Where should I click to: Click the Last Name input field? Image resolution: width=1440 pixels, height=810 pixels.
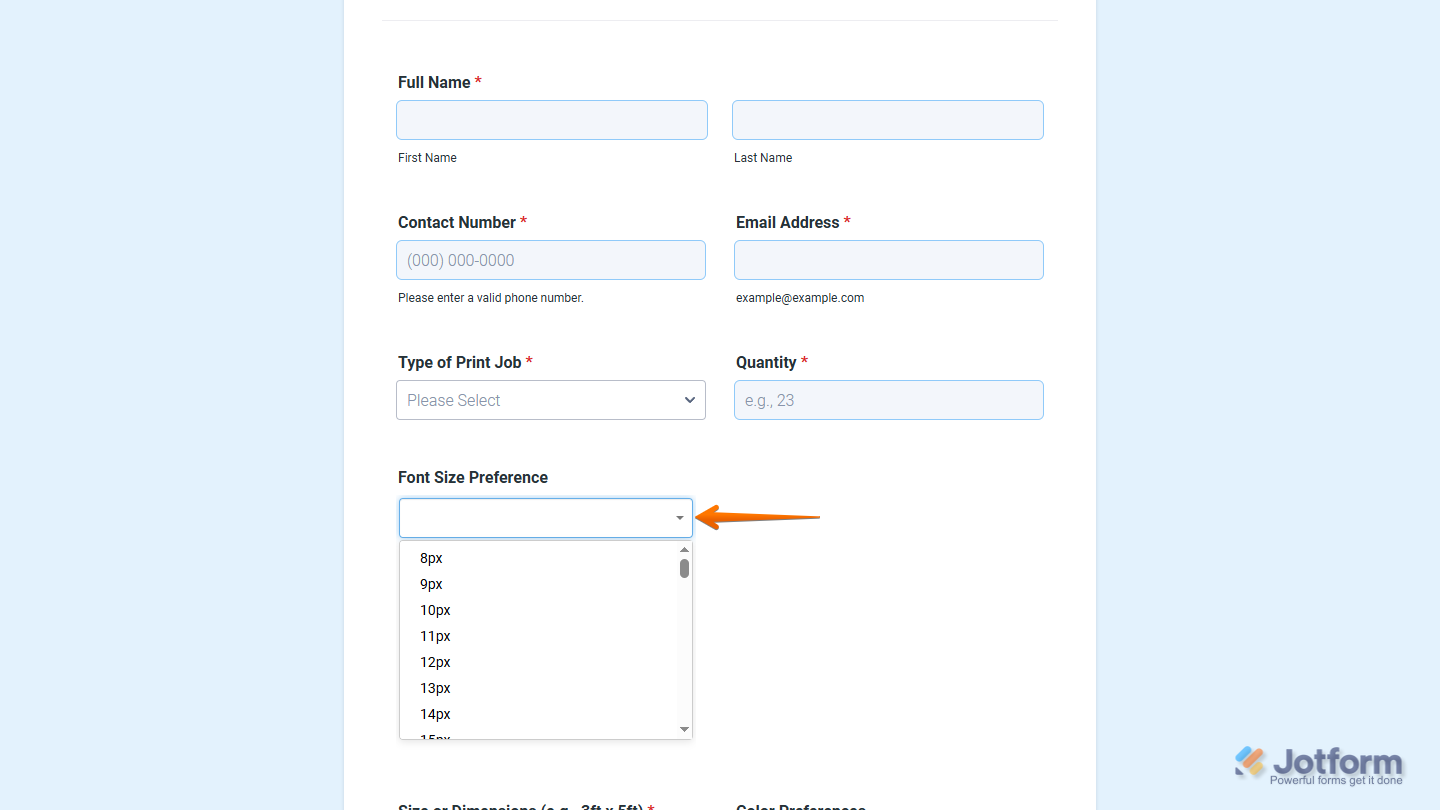click(887, 119)
